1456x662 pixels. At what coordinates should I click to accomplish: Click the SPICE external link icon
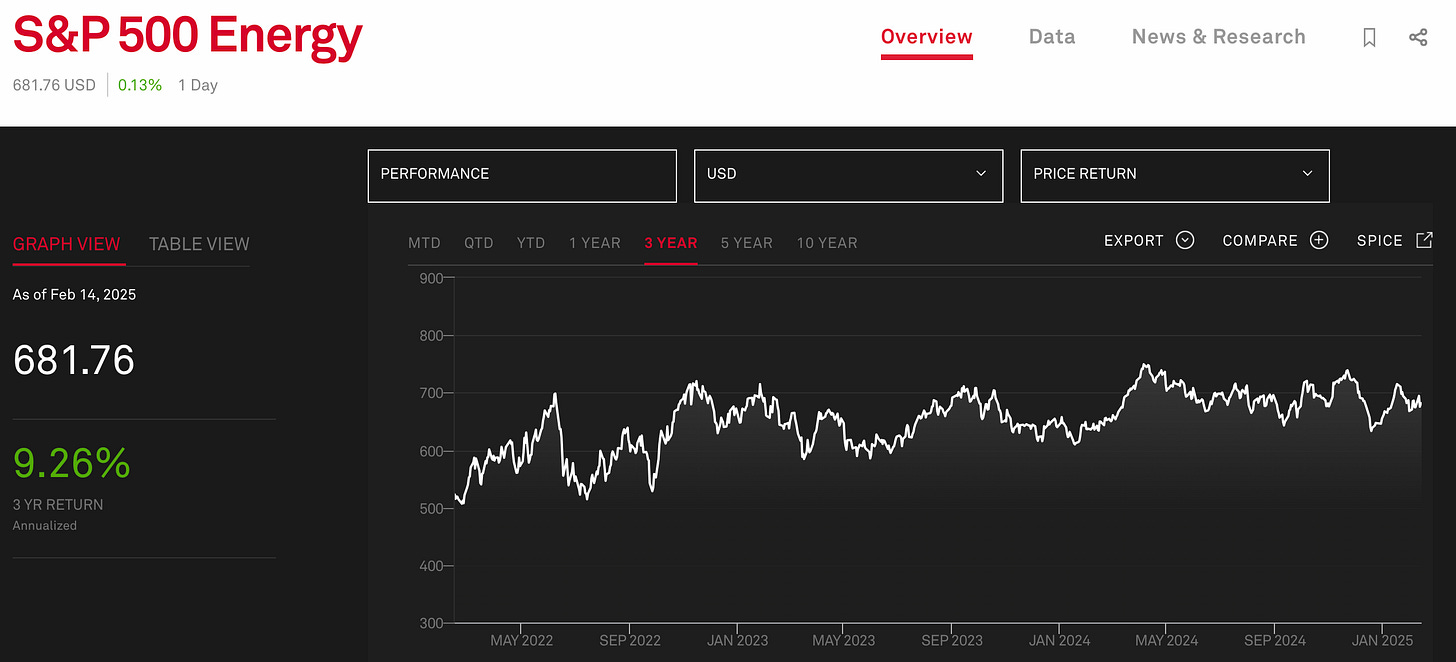tap(1425, 240)
